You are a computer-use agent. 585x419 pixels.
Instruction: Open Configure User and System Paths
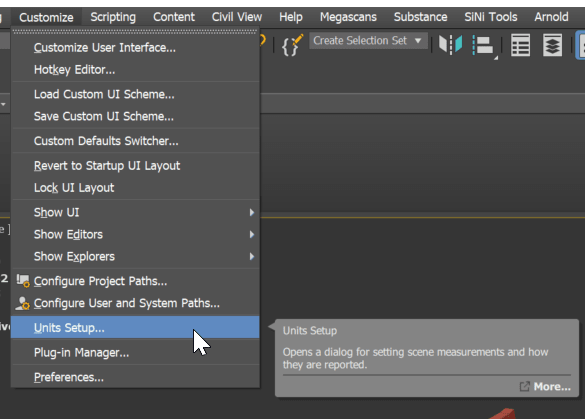coord(135,303)
